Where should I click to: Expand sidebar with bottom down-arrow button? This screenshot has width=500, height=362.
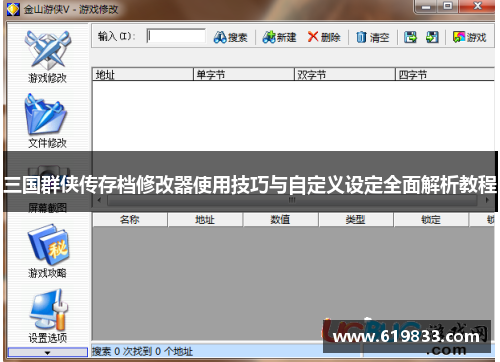(x=48, y=352)
